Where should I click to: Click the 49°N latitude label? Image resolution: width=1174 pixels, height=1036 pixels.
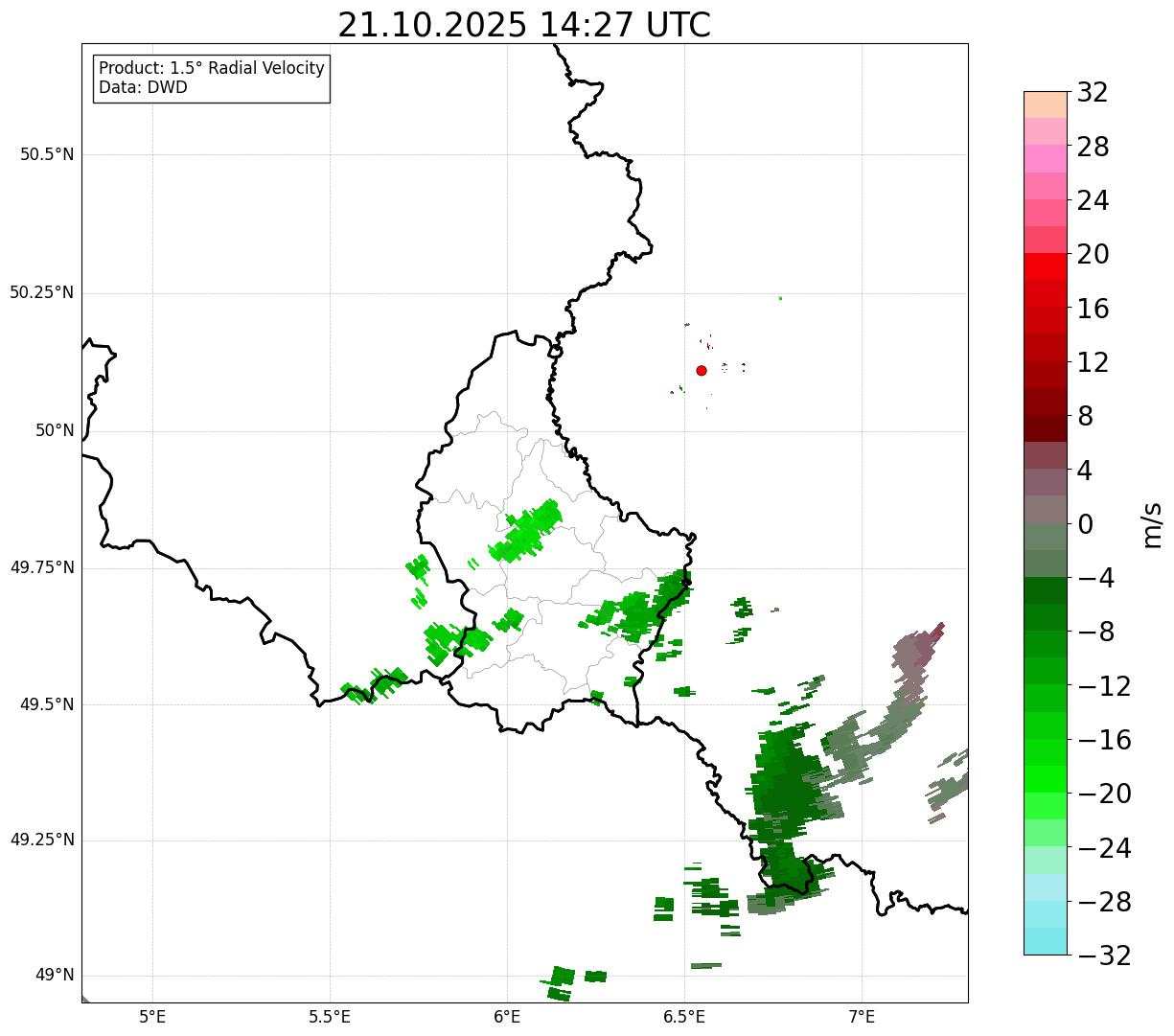click(55, 976)
